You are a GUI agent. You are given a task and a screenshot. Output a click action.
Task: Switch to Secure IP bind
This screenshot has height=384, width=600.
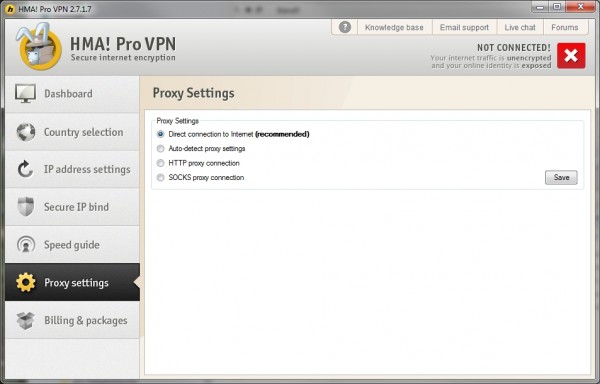tap(72, 207)
